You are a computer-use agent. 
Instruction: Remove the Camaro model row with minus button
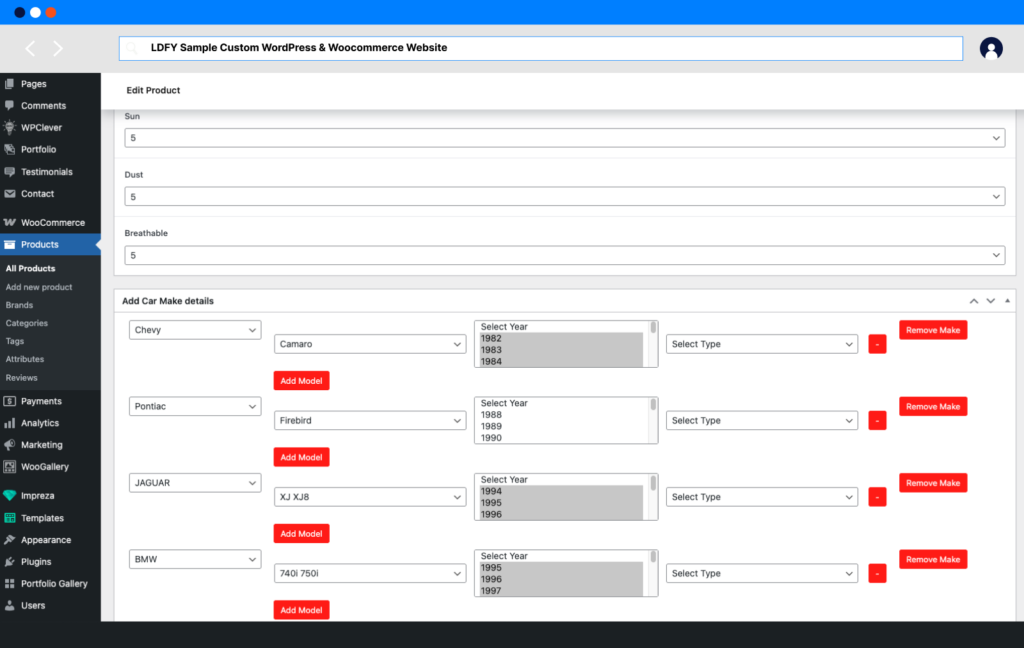[x=877, y=344]
